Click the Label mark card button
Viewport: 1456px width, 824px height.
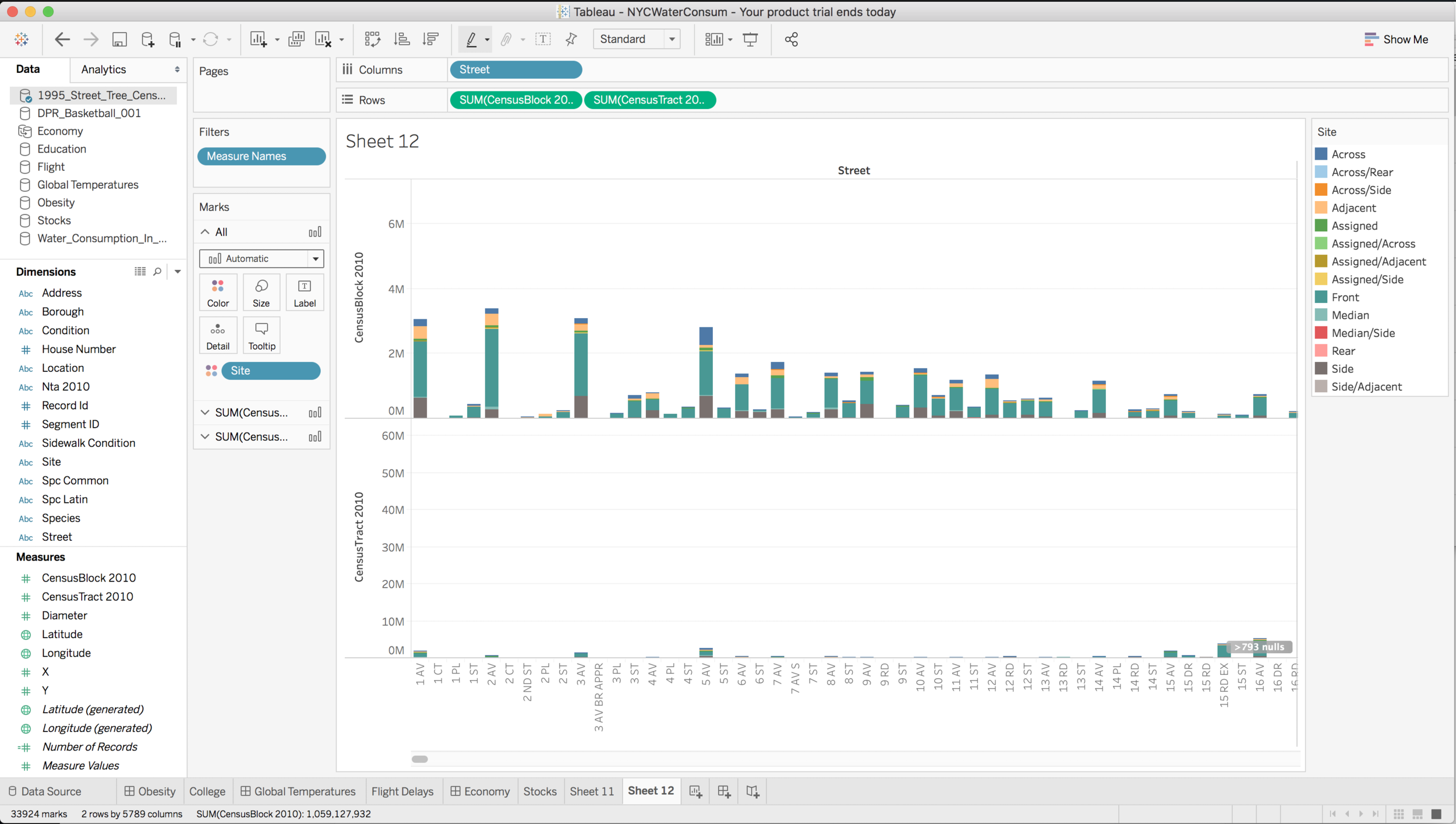click(305, 293)
